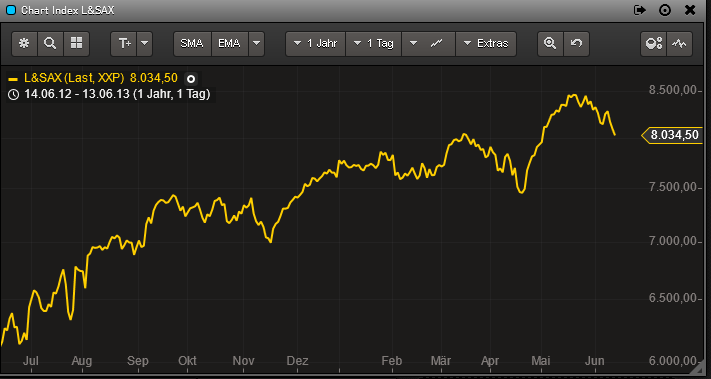Click the magnifier search icon
This screenshot has width=711, height=379.
coord(50,44)
